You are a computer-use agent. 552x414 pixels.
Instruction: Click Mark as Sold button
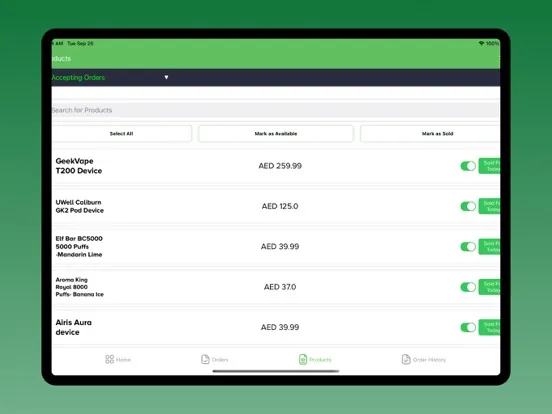430,134
